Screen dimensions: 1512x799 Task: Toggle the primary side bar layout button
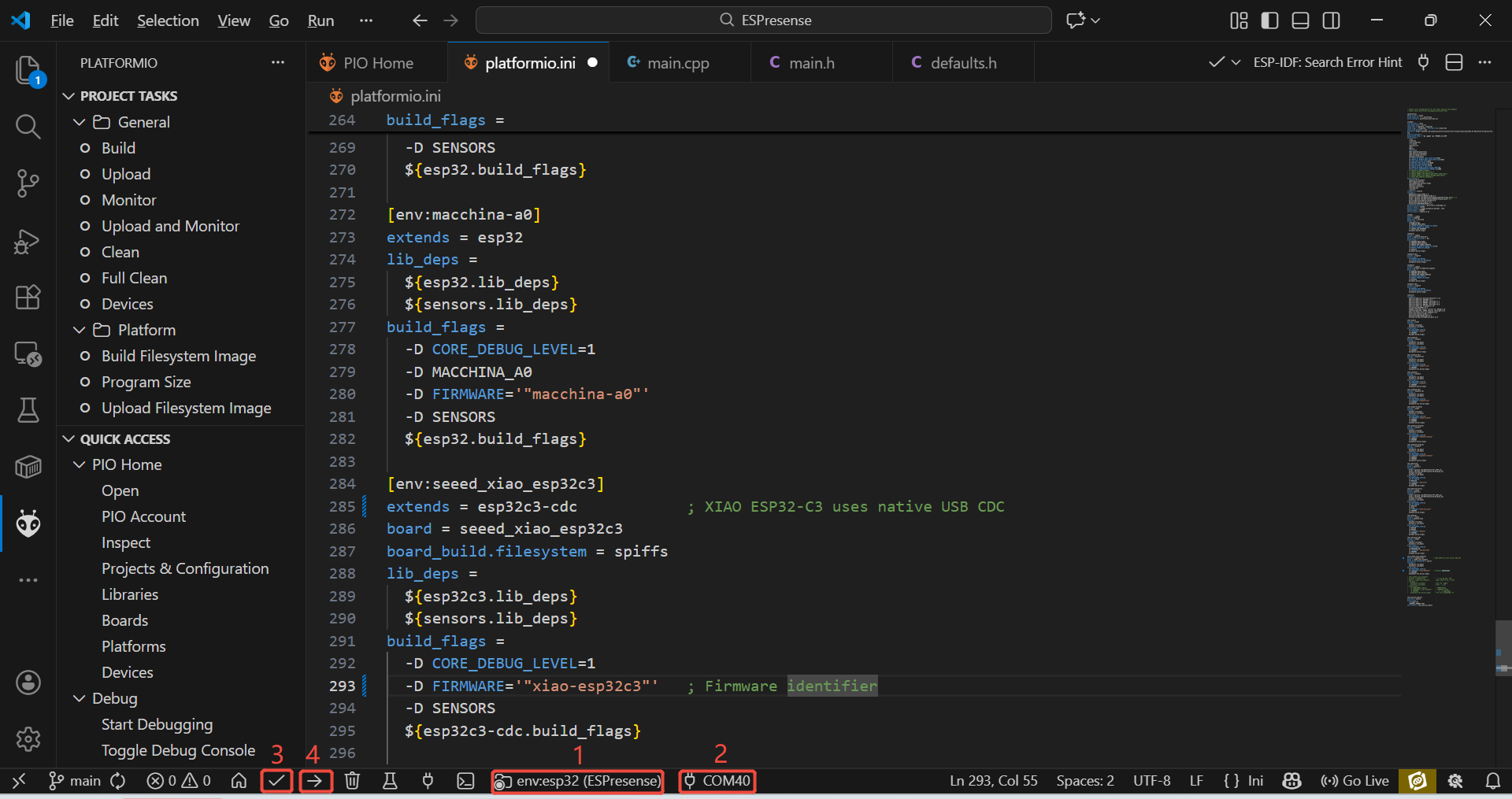point(1269,20)
